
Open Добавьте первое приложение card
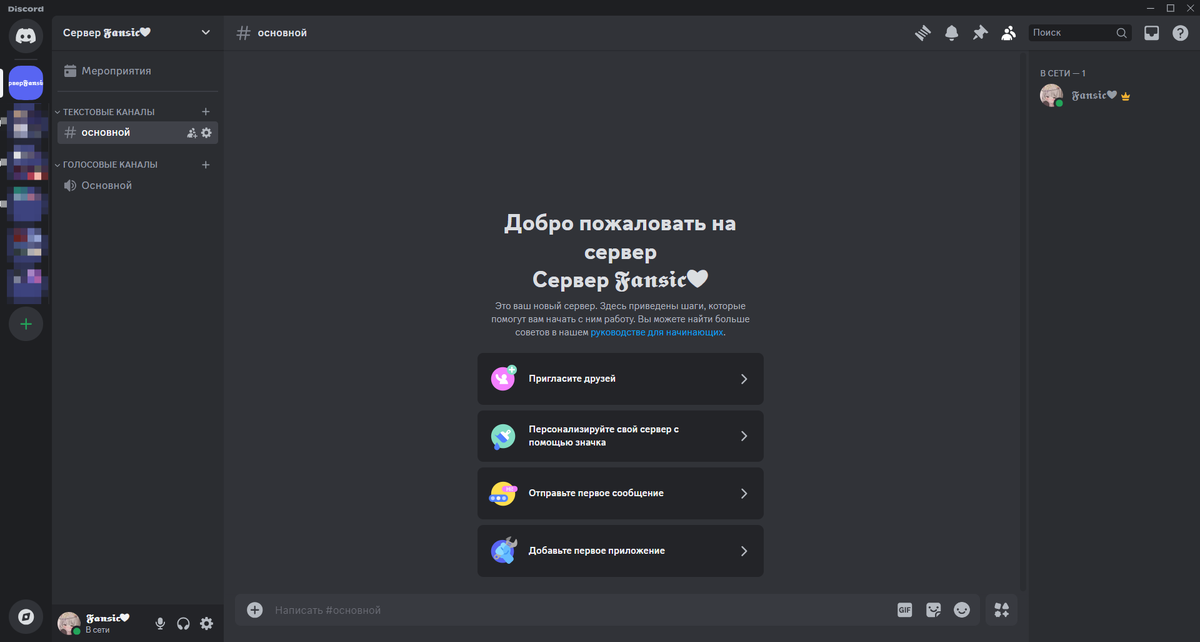pos(620,550)
